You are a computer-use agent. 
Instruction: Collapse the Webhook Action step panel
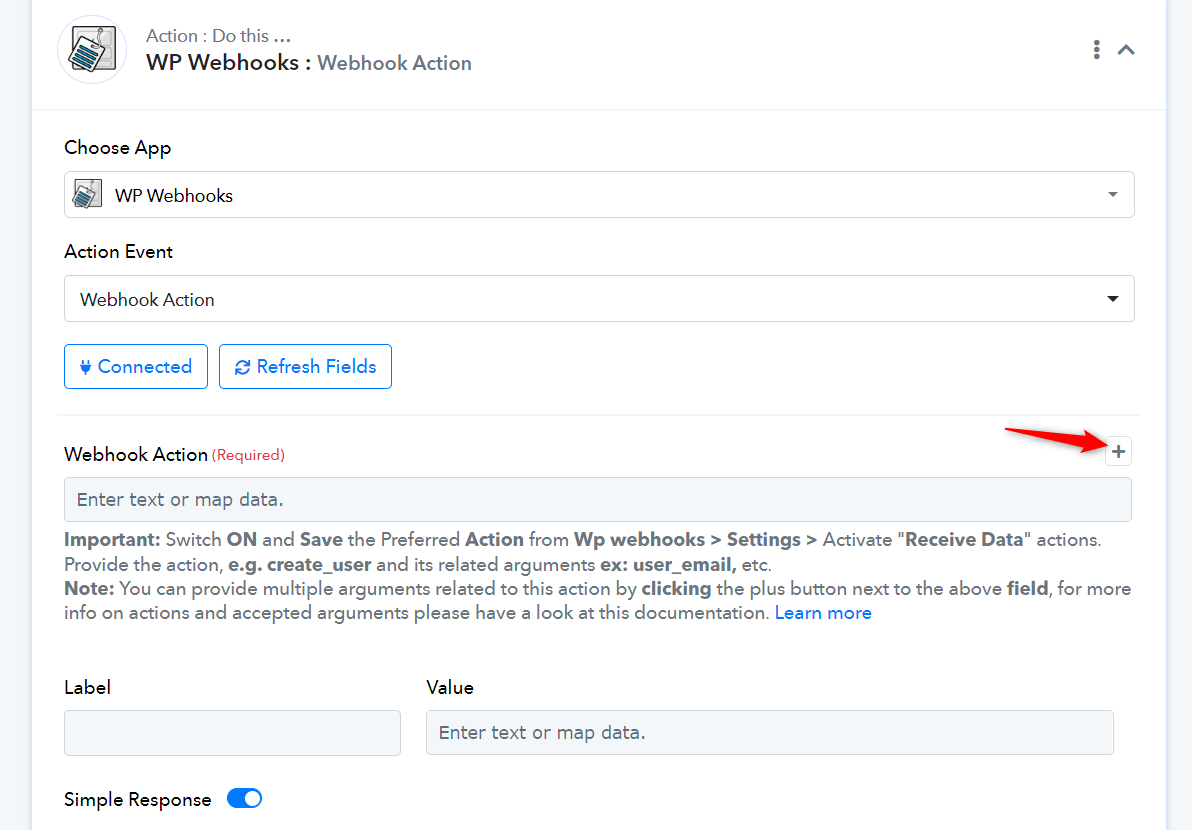click(x=1126, y=49)
